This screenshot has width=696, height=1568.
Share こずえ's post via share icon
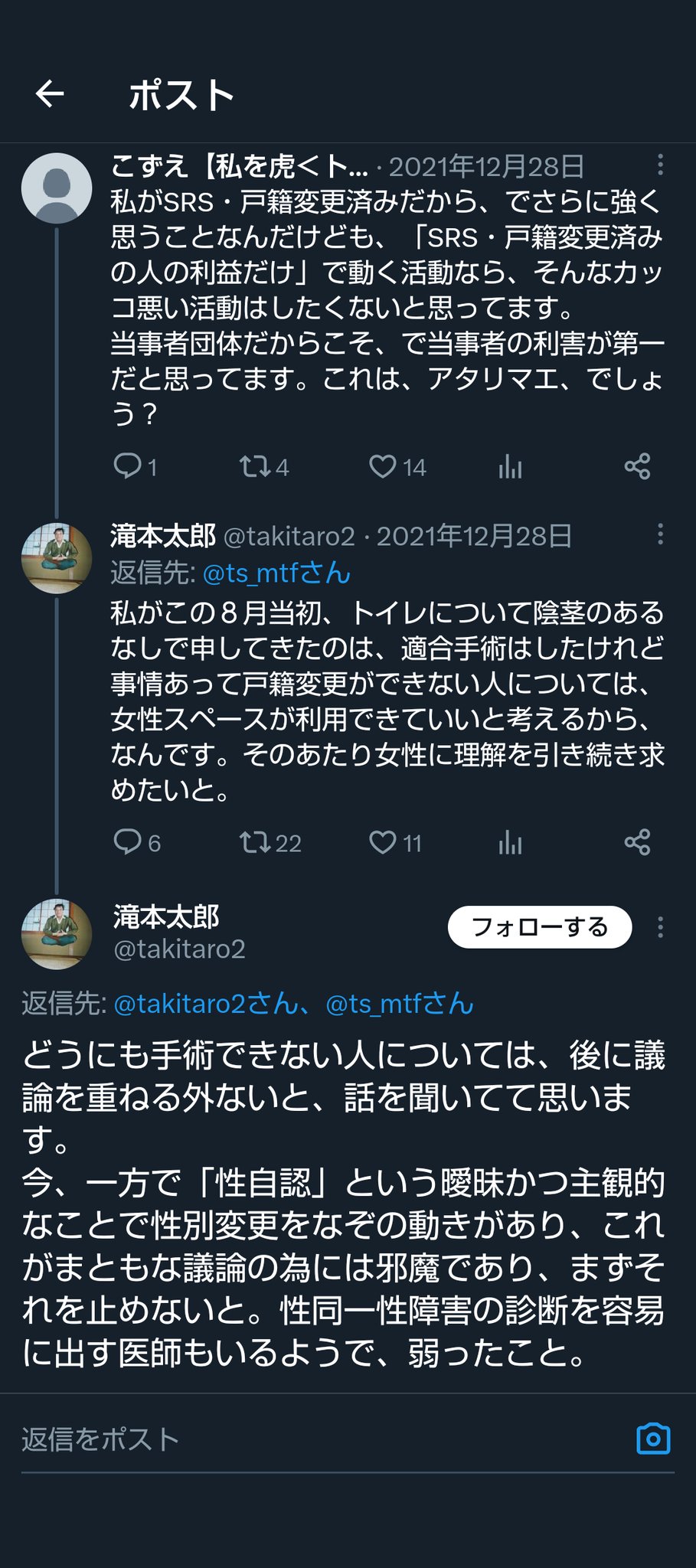point(637,465)
